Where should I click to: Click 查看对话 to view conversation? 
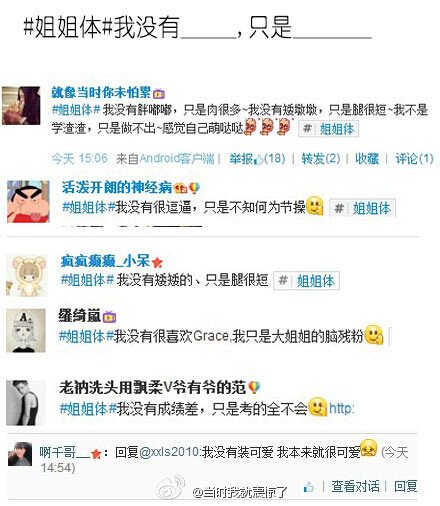(355, 487)
